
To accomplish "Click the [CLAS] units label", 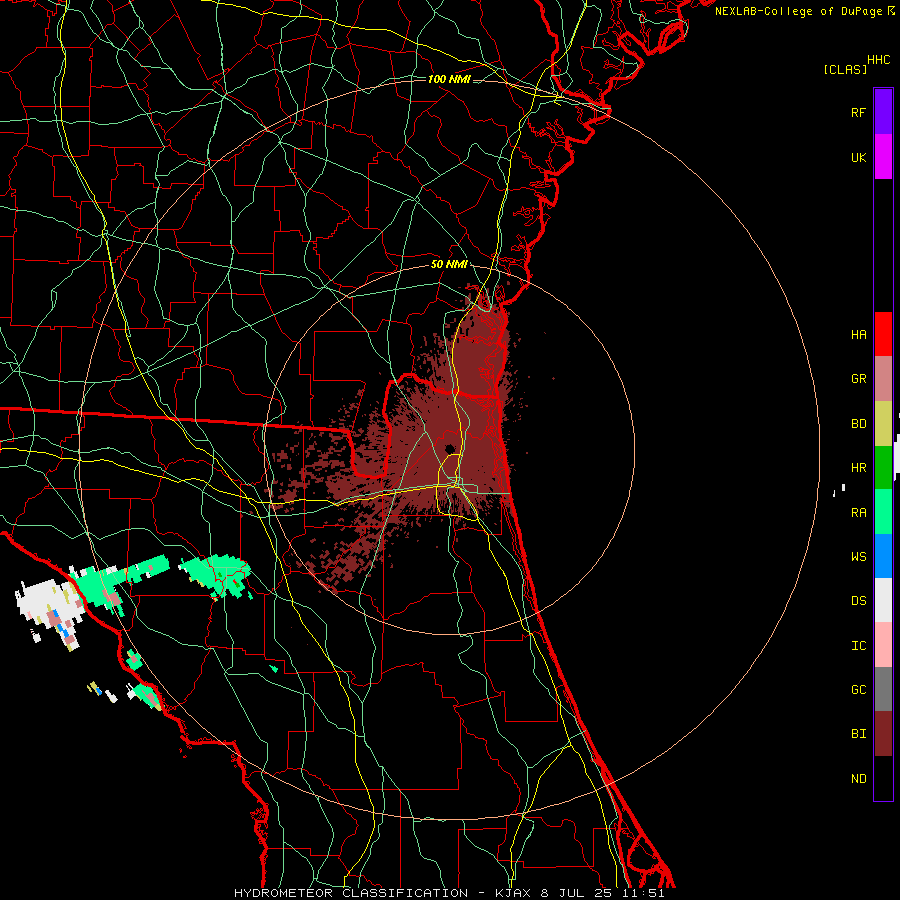I will [845, 69].
